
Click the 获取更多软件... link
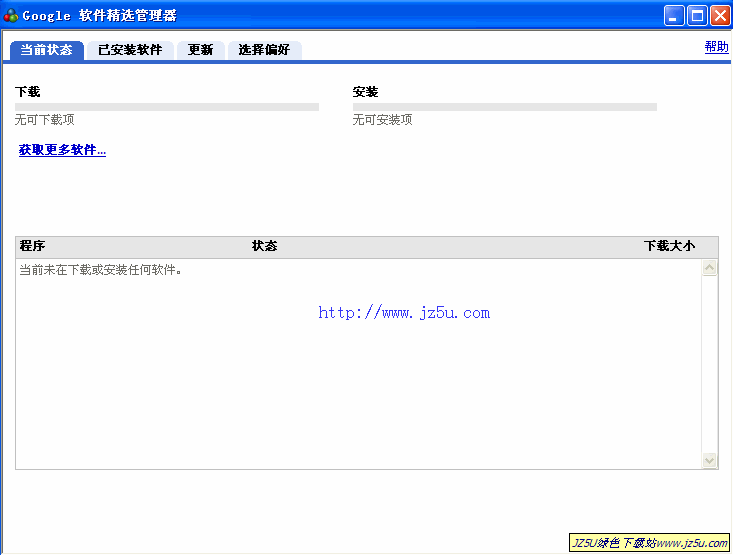[x=62, y=150]
